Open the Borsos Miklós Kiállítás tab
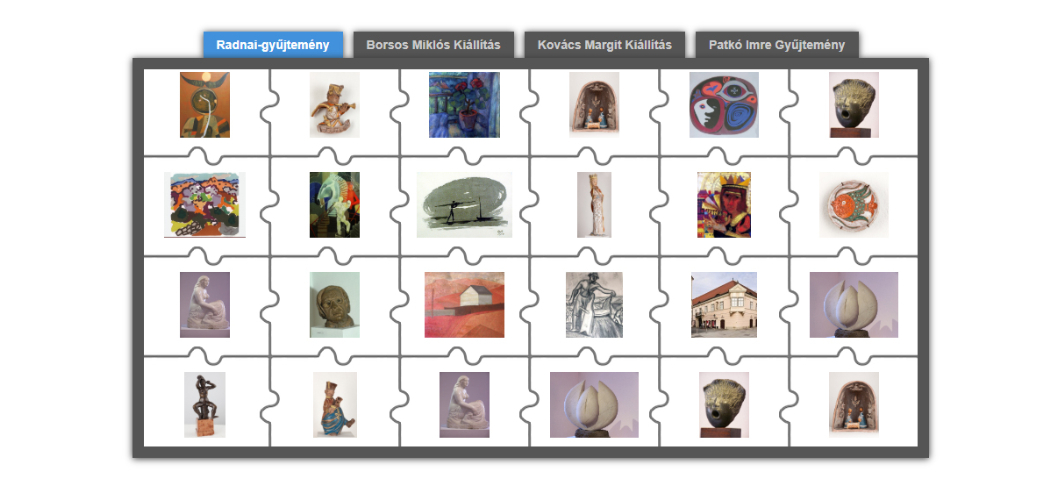 tap(433, 45)
